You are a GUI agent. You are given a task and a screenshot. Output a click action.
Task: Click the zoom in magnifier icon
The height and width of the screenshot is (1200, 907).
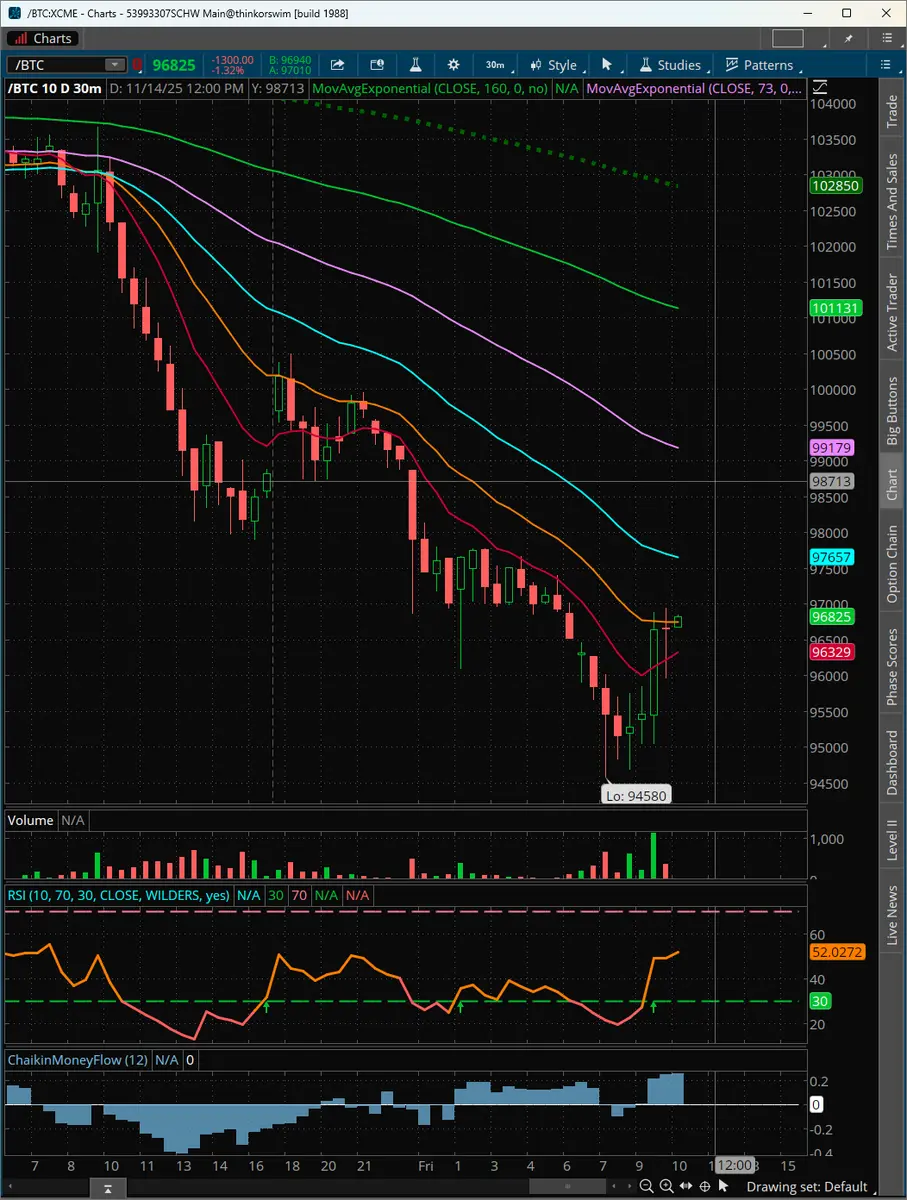pos(666,1186)
